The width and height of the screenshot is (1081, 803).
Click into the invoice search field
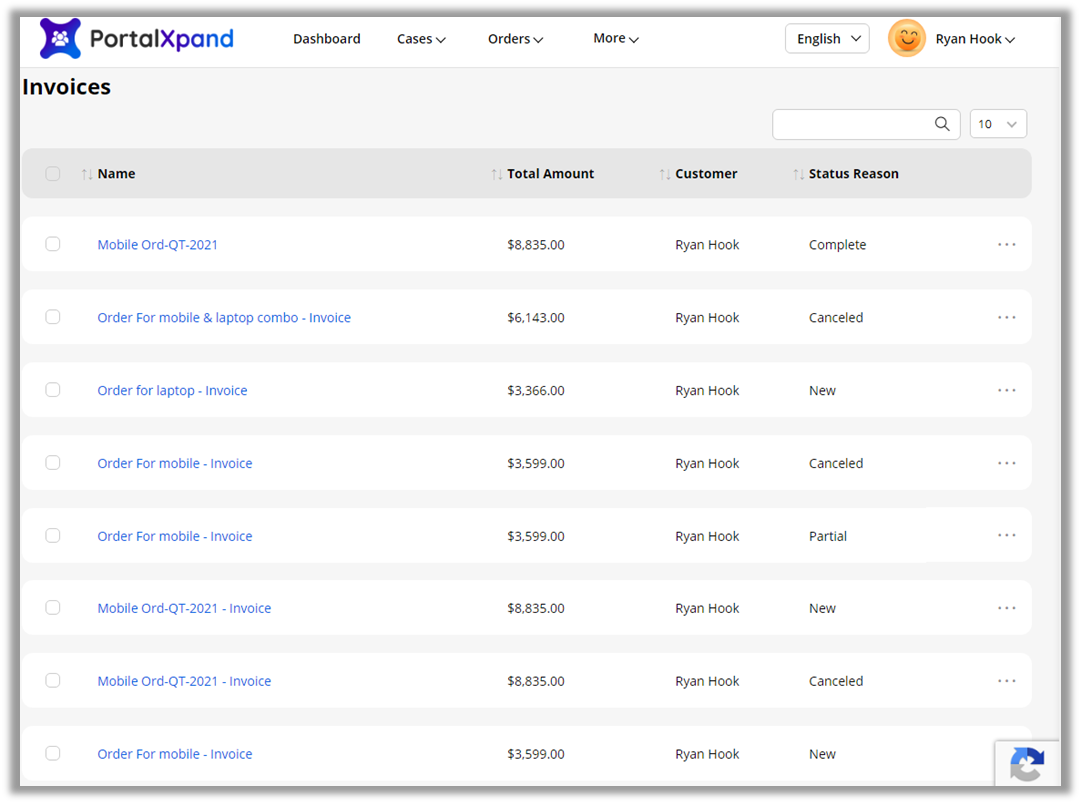click(852, 124)
